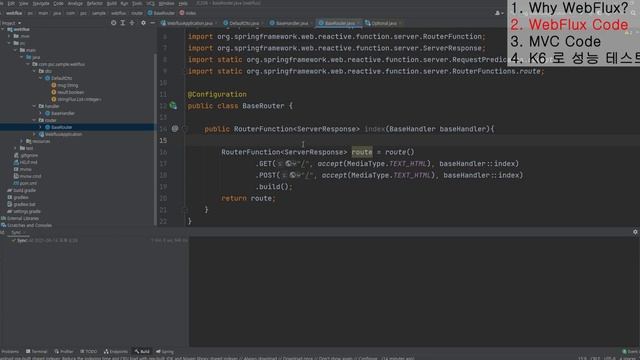Open the Terminal tool window

pyautogui.click(x=37, y=351)
